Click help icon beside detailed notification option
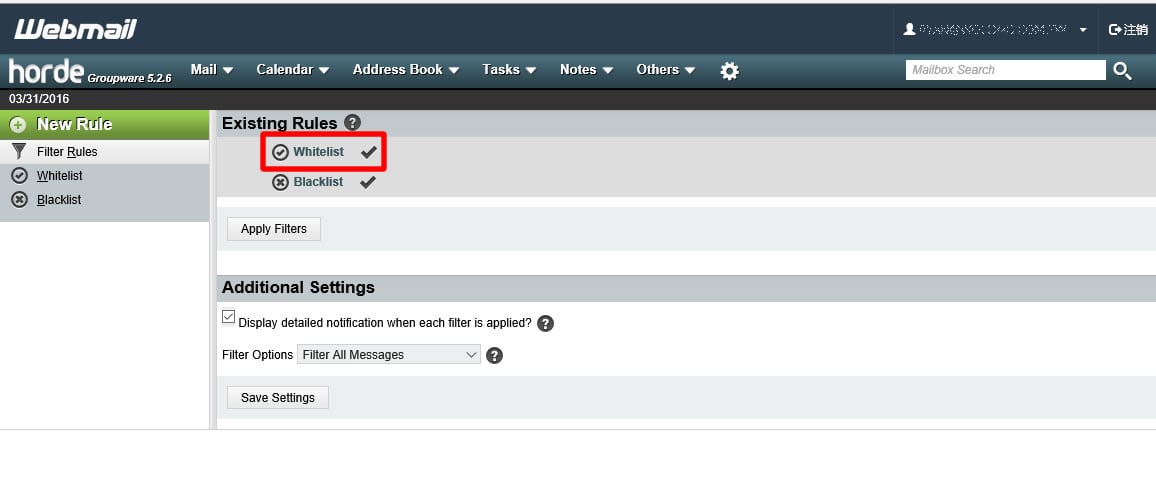Image resolution: width=1156 pixels, height=485 pixels. [545, 323]
